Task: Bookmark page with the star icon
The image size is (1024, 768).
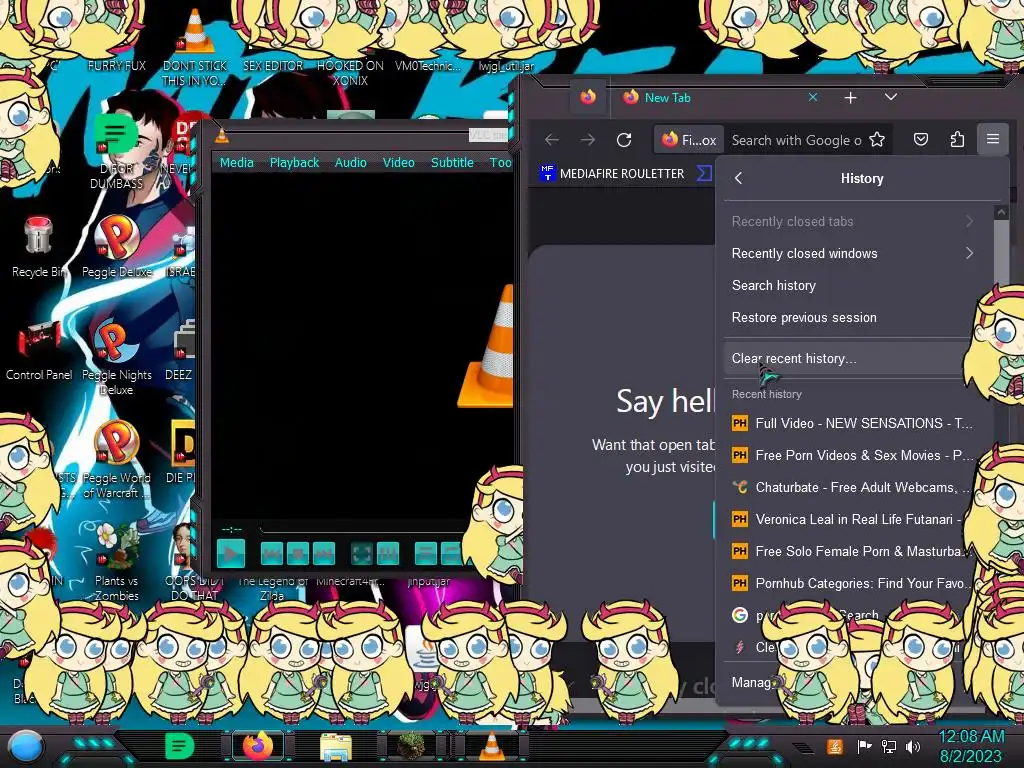Action: pyautogui.click(x=877, y=139)
